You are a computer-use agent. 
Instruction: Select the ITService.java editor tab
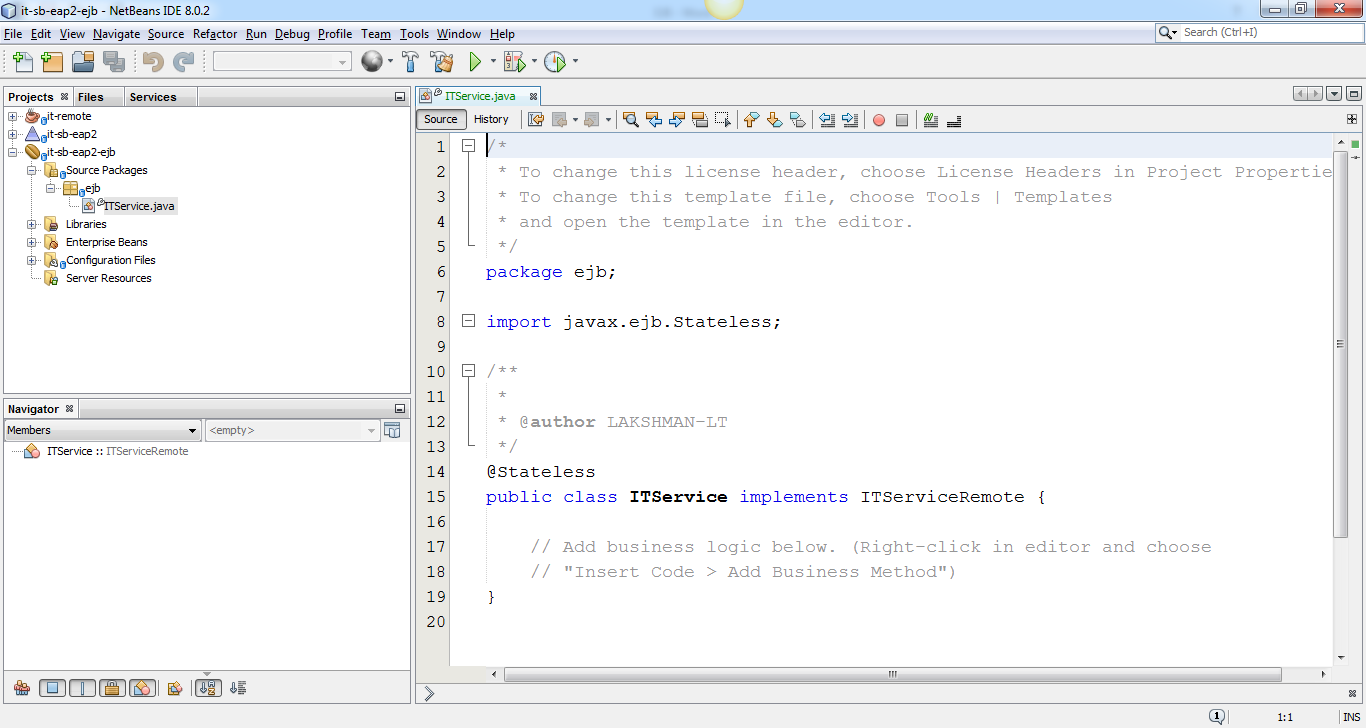(x=480, y=96)
